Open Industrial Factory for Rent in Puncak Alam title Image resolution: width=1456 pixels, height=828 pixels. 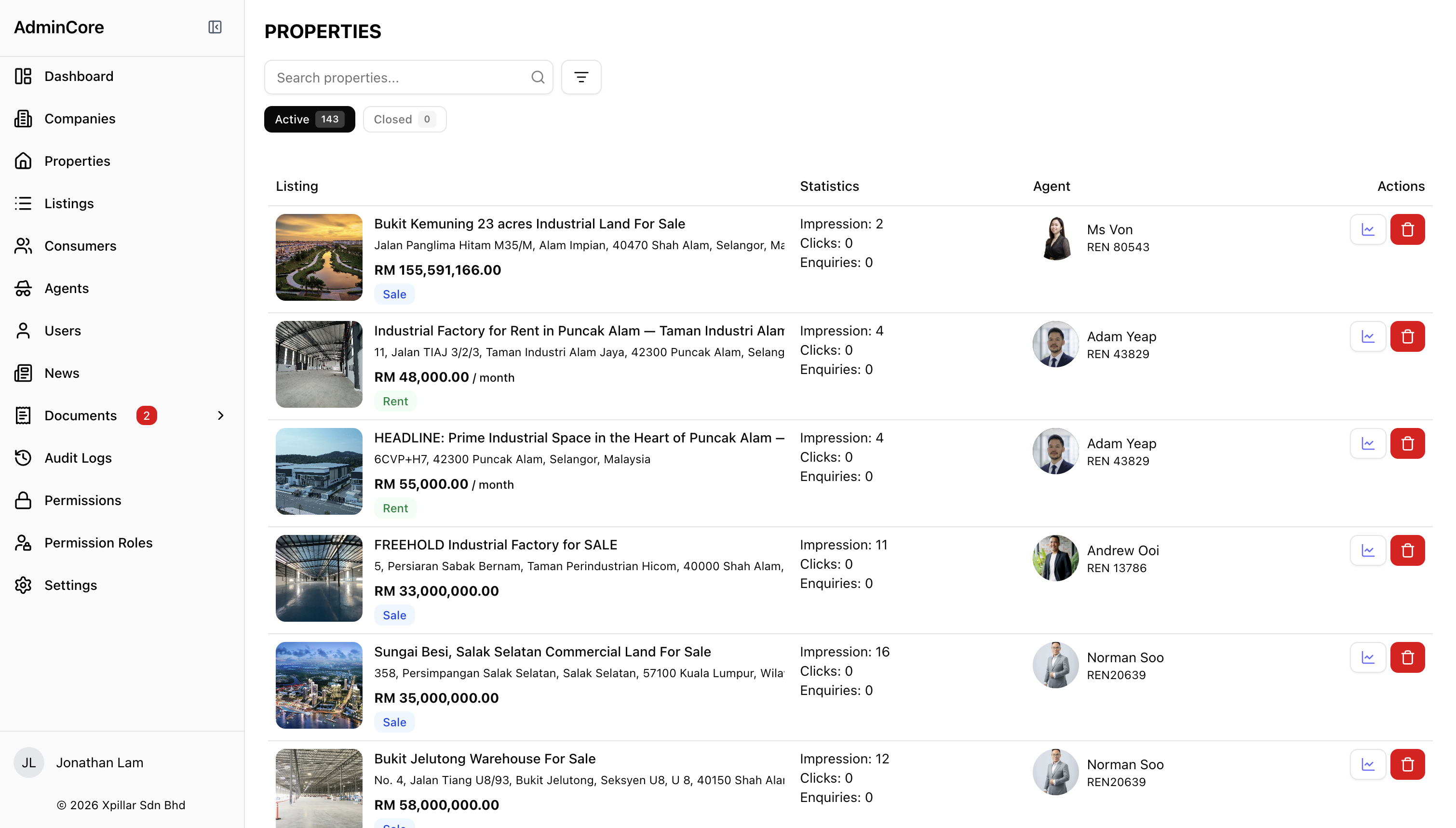tap(579, 331)
